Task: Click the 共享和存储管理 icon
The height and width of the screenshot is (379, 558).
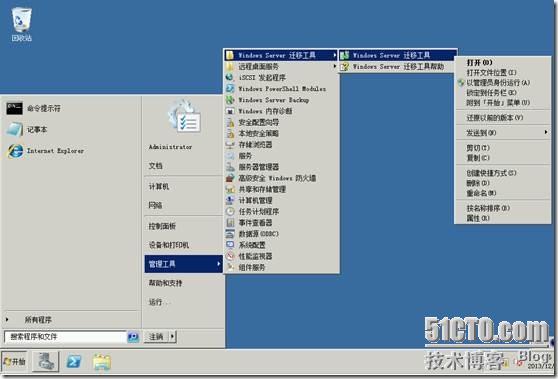Action: click(230, 189)
